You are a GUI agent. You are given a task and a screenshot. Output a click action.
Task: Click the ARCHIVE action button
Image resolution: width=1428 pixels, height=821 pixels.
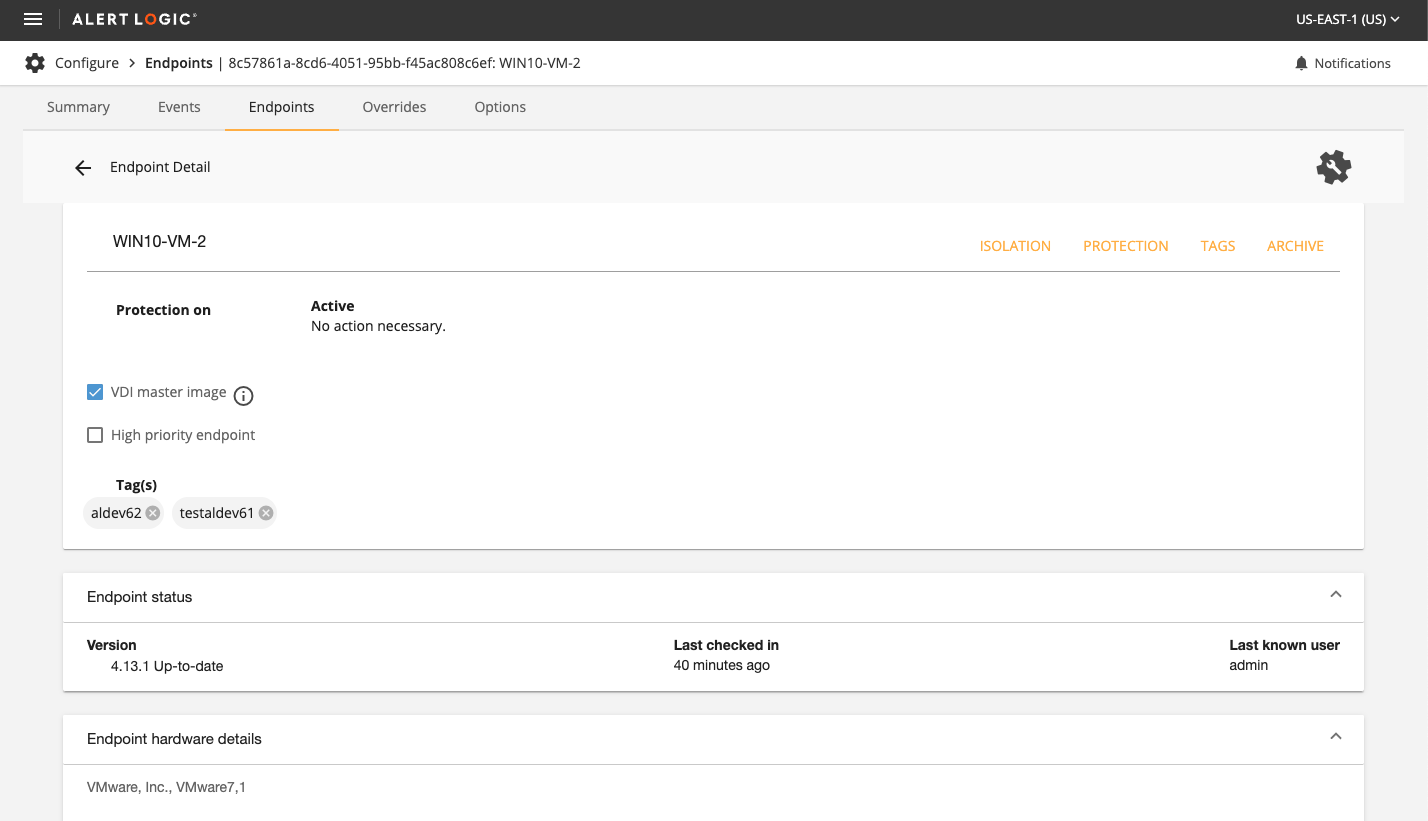tap(1295, 246)
